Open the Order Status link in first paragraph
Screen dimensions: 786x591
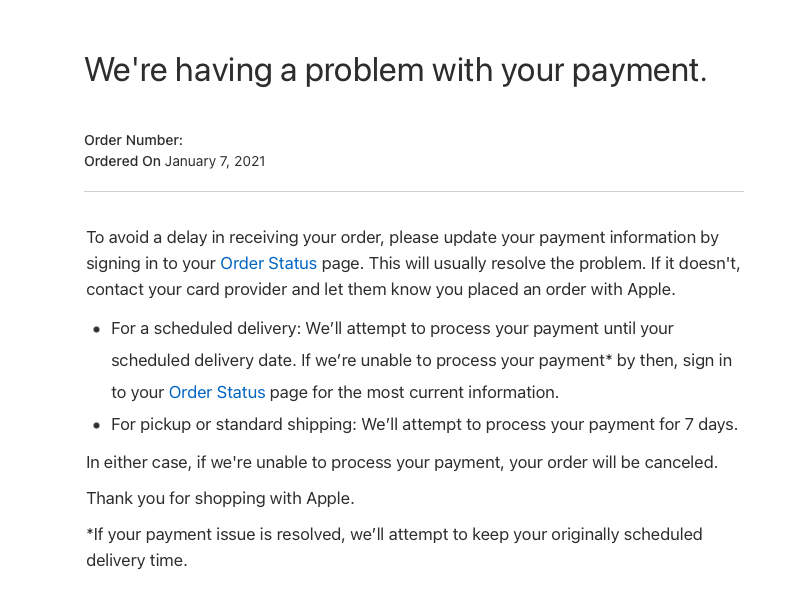(x=268, y=263)
